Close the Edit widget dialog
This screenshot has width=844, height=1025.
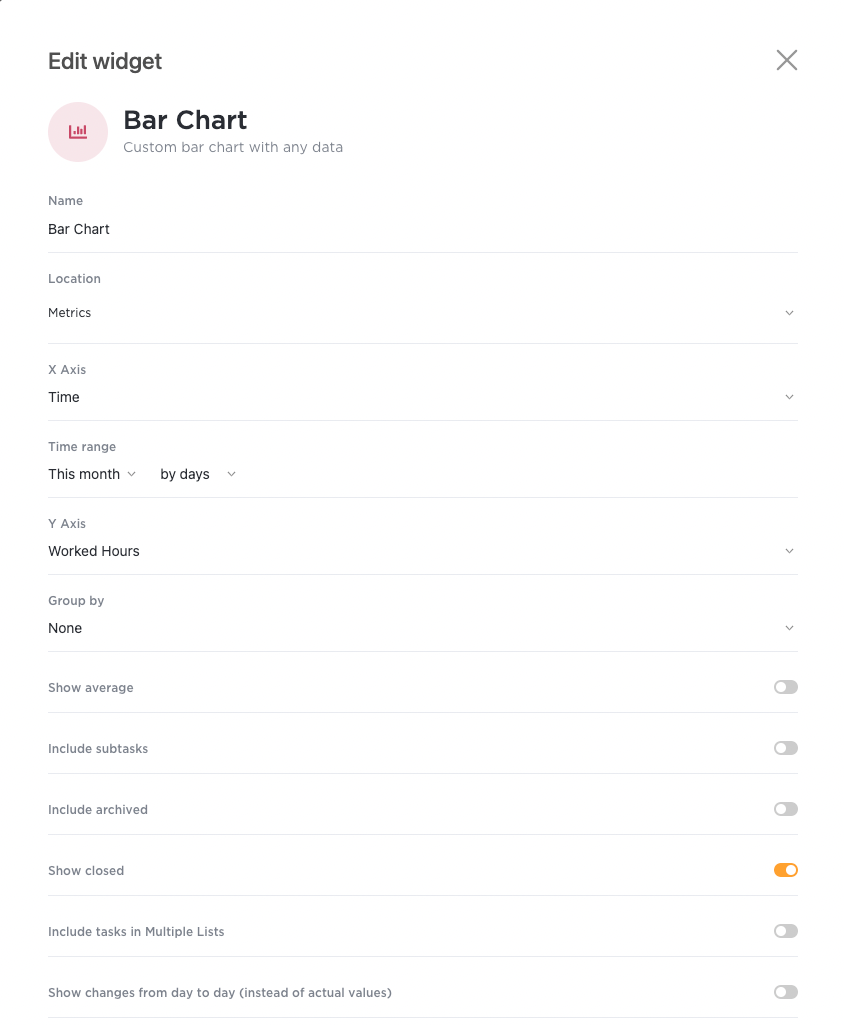click(x=786, y=60)
